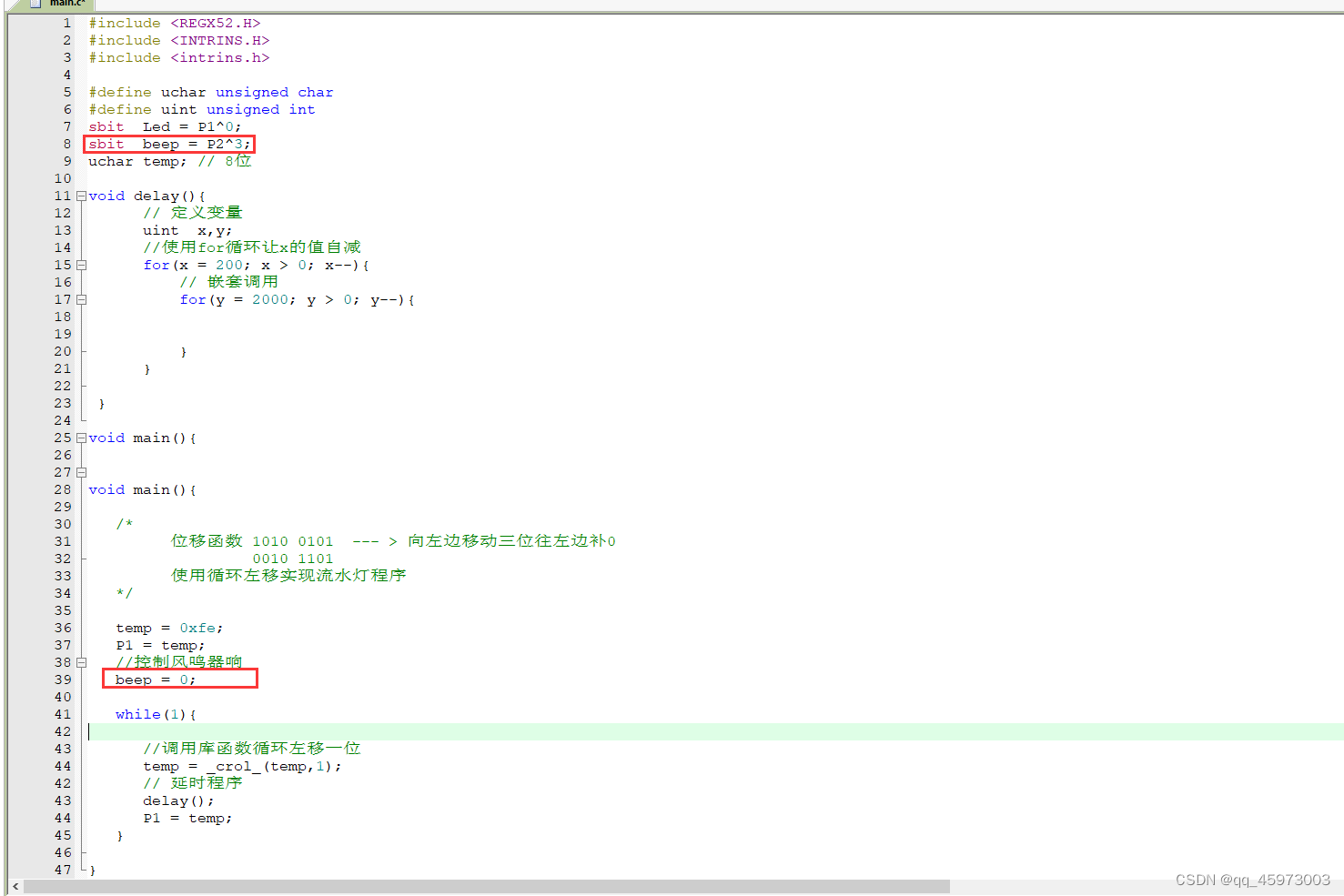Click the "for(x = 200; x > 0; x--){" statement

point(257,265)
